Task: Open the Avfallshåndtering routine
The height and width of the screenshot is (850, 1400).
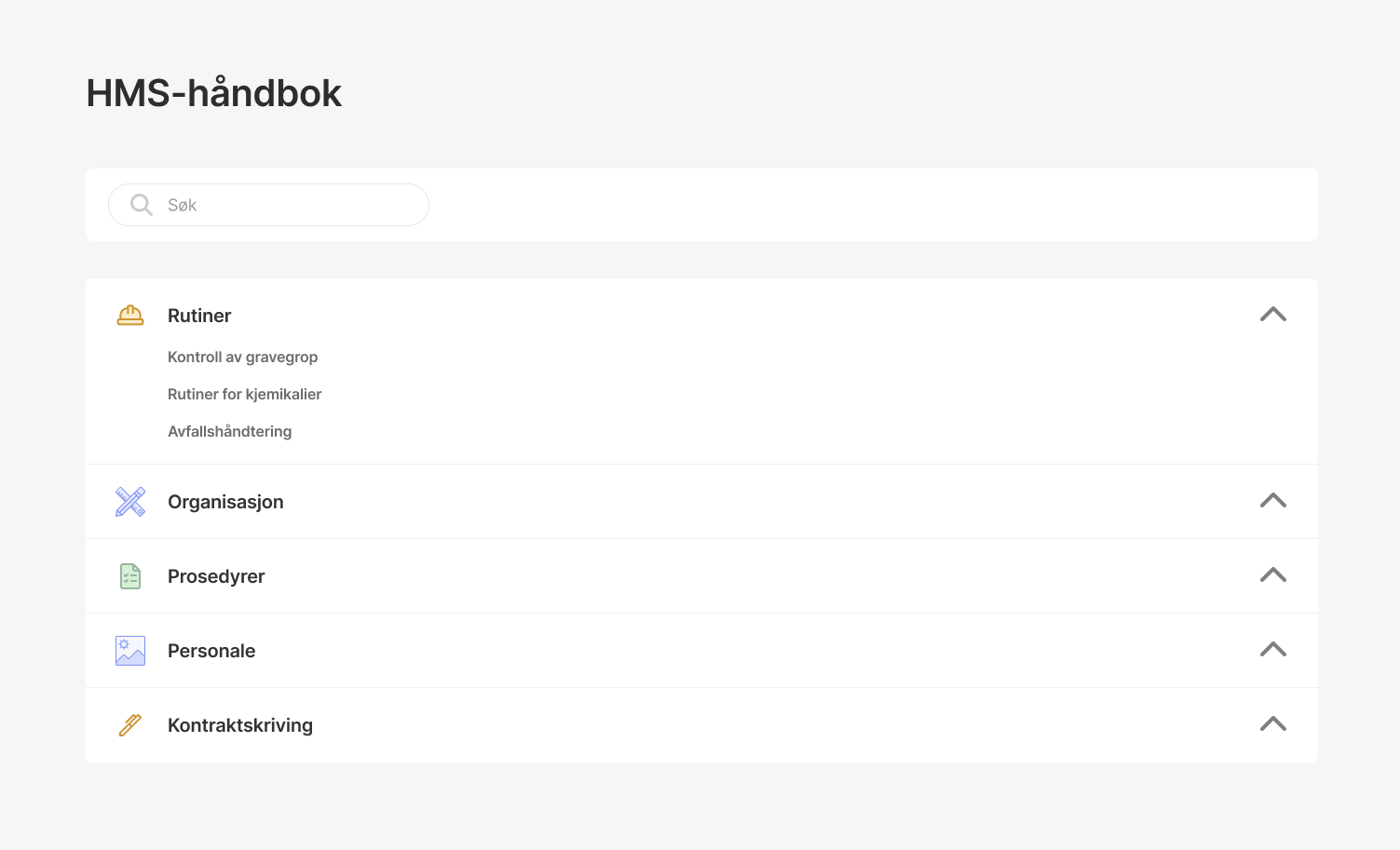Action: (x=229, y=431)
